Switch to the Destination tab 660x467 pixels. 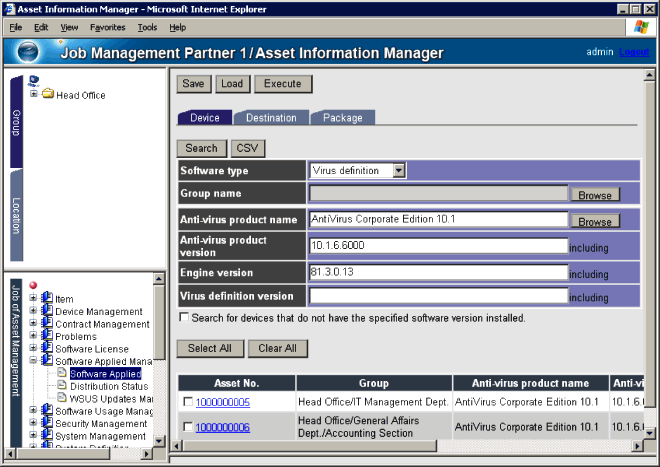coord(271,118)
